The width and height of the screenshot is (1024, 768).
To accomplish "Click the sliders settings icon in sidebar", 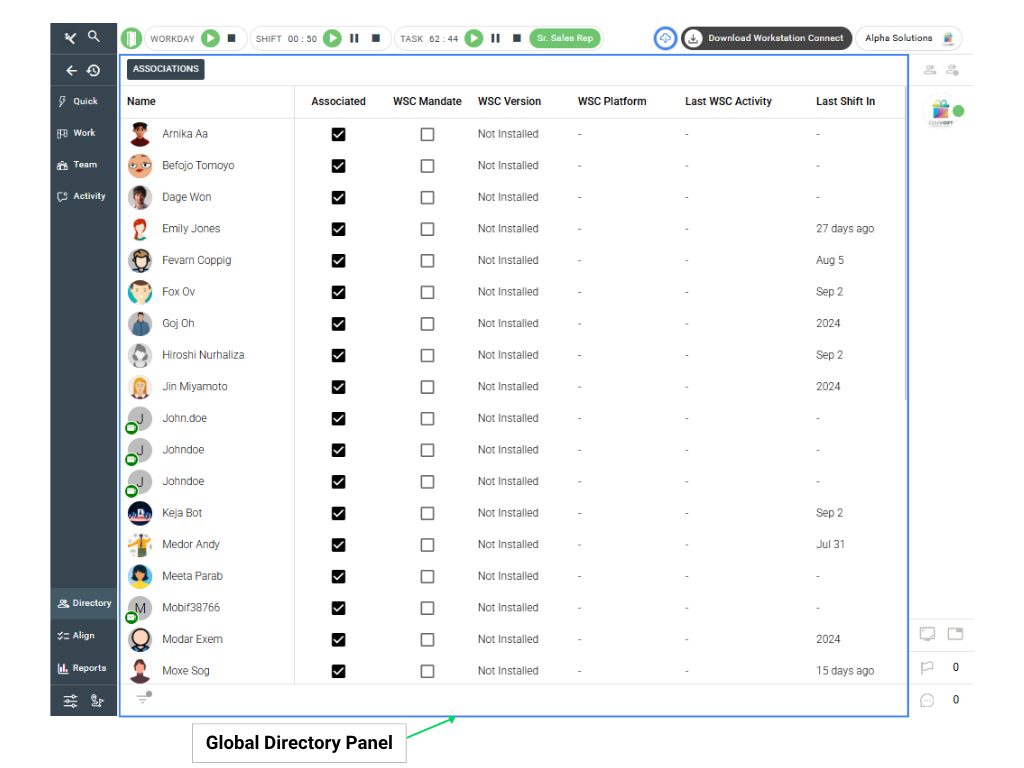I will [70, 701].
